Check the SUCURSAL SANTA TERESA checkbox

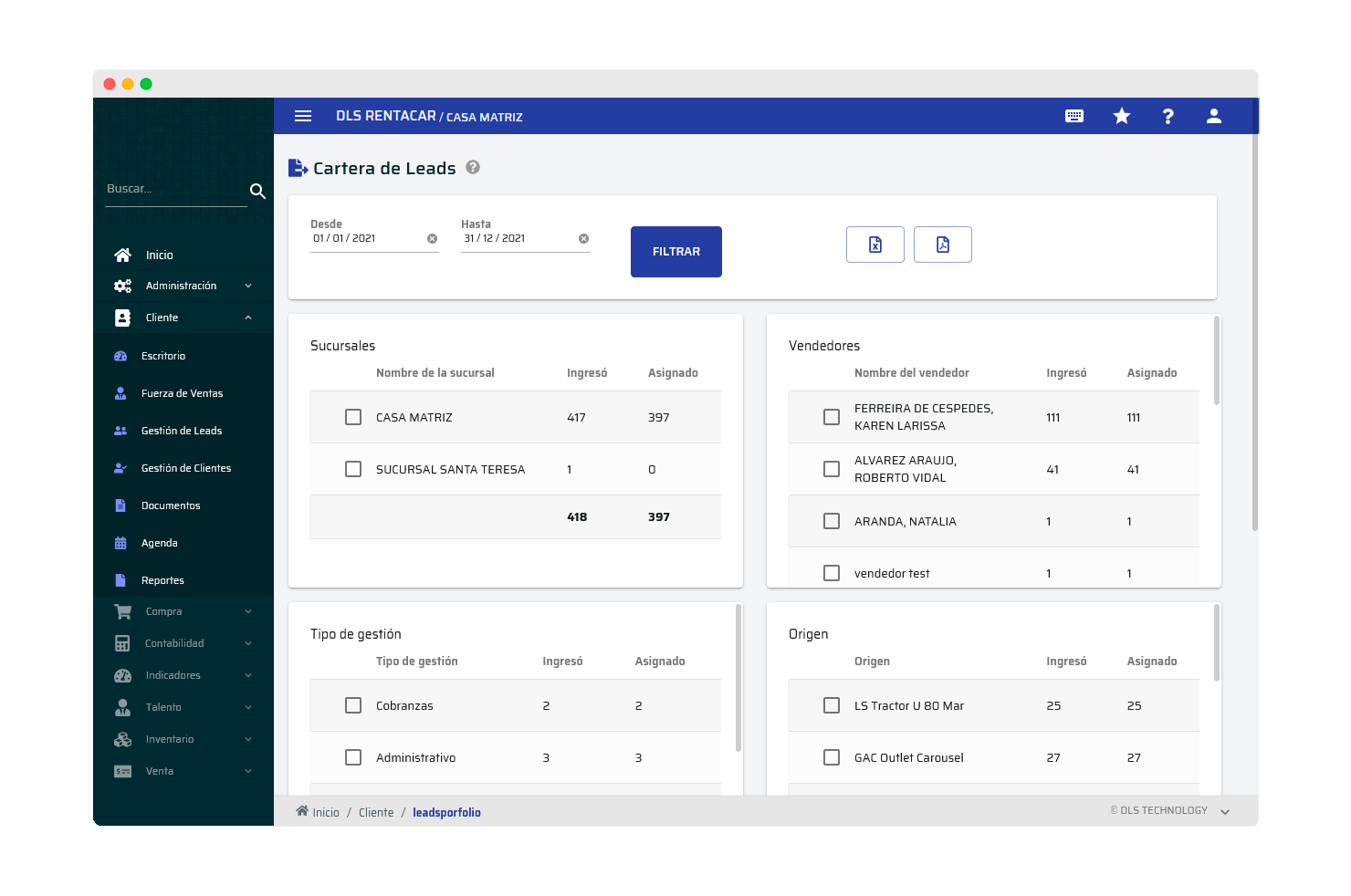click(x=353, y=469)
